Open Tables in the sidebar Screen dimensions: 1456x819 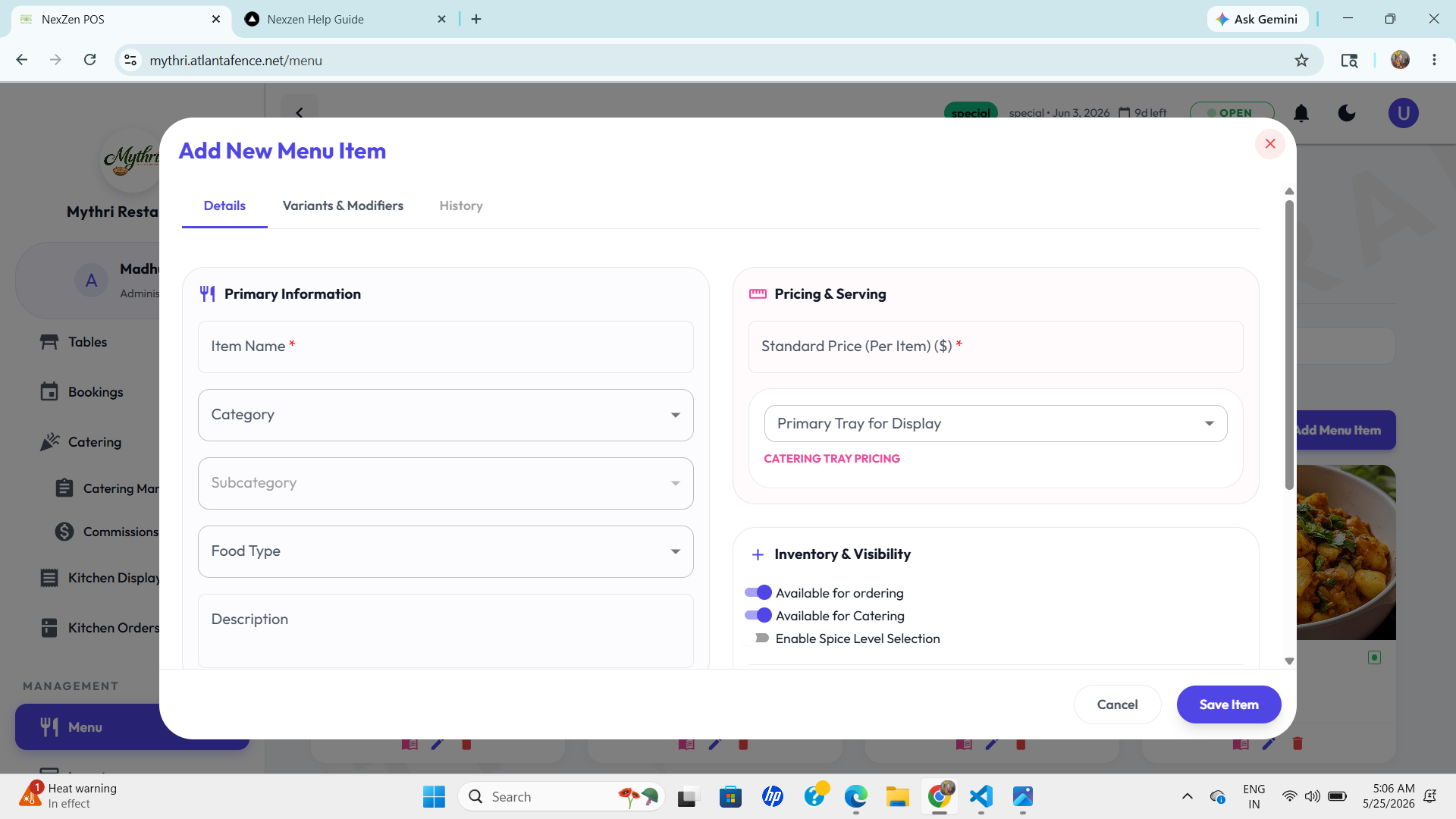pos(87,342)
